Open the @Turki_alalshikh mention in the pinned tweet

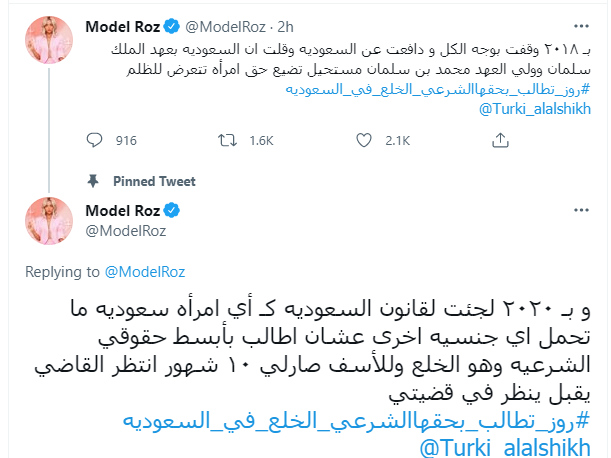[x=505, y=447]
